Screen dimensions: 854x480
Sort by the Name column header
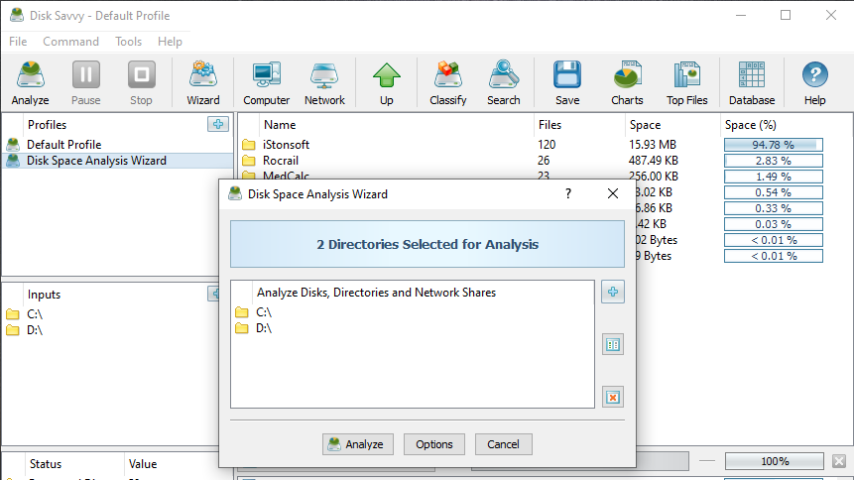(279, 125)
